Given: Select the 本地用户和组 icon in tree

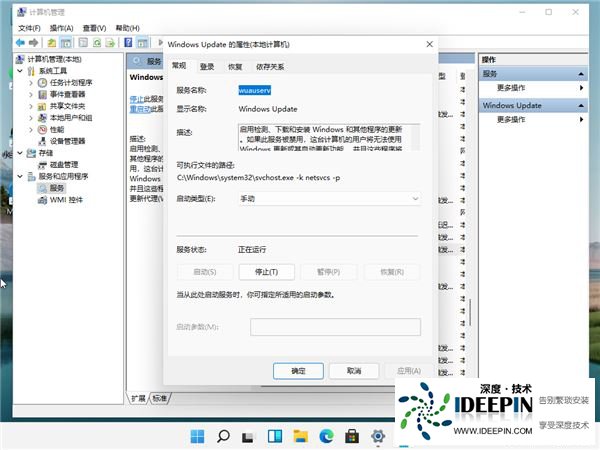Looking at the screenshot, I should pyautogui.click(x=42, y=118).
